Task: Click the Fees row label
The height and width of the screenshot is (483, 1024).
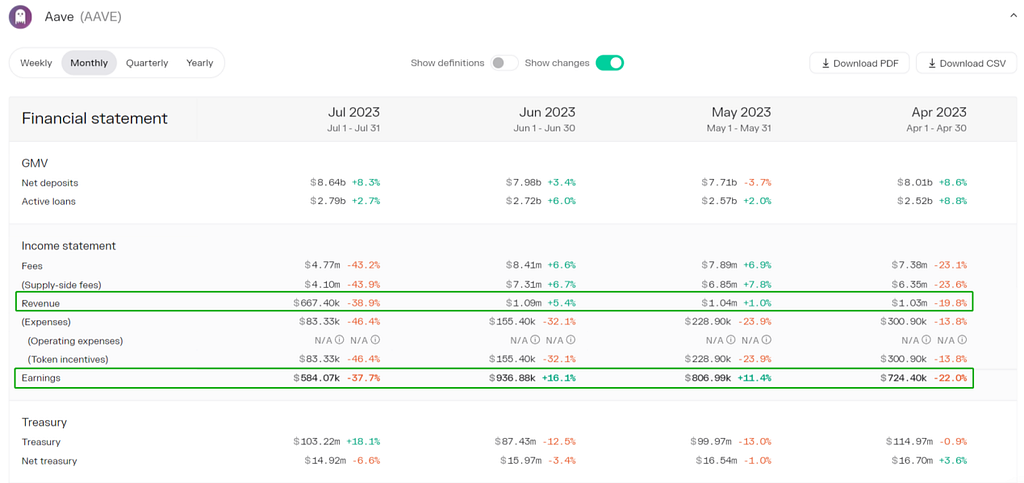Action: tap(32, 266)
